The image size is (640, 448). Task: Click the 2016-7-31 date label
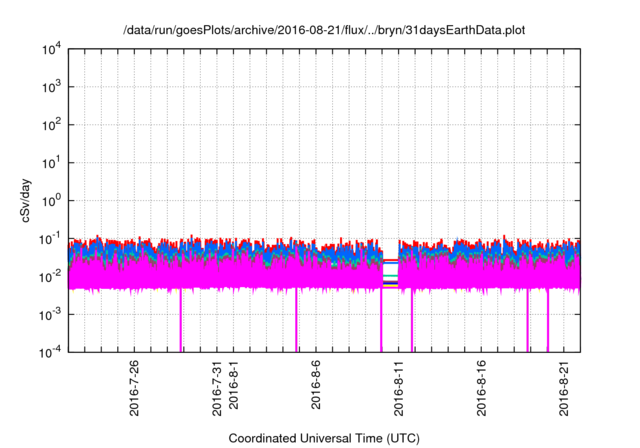[x=217, y=388]
